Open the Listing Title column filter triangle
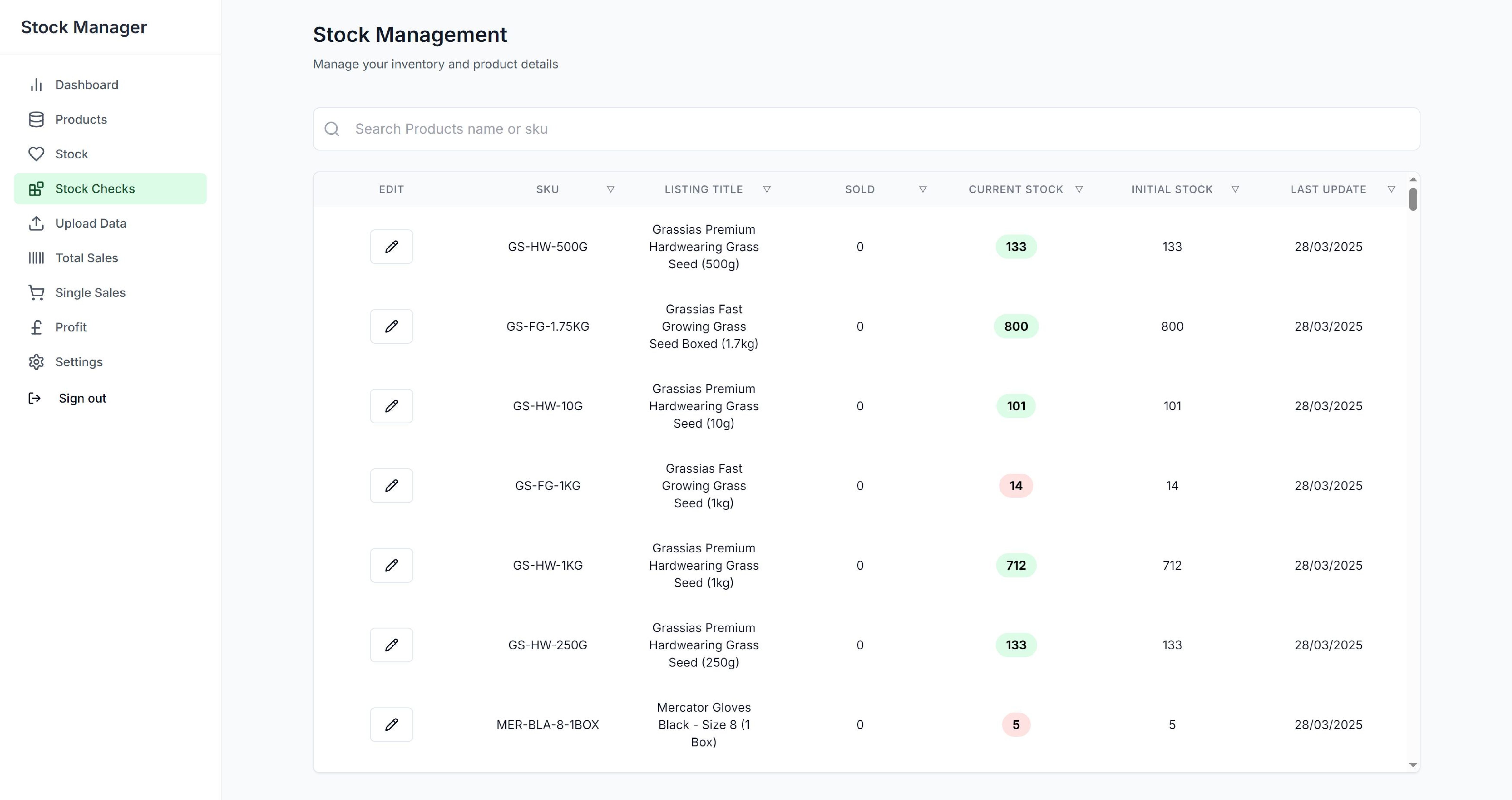 tap(766, 189)
